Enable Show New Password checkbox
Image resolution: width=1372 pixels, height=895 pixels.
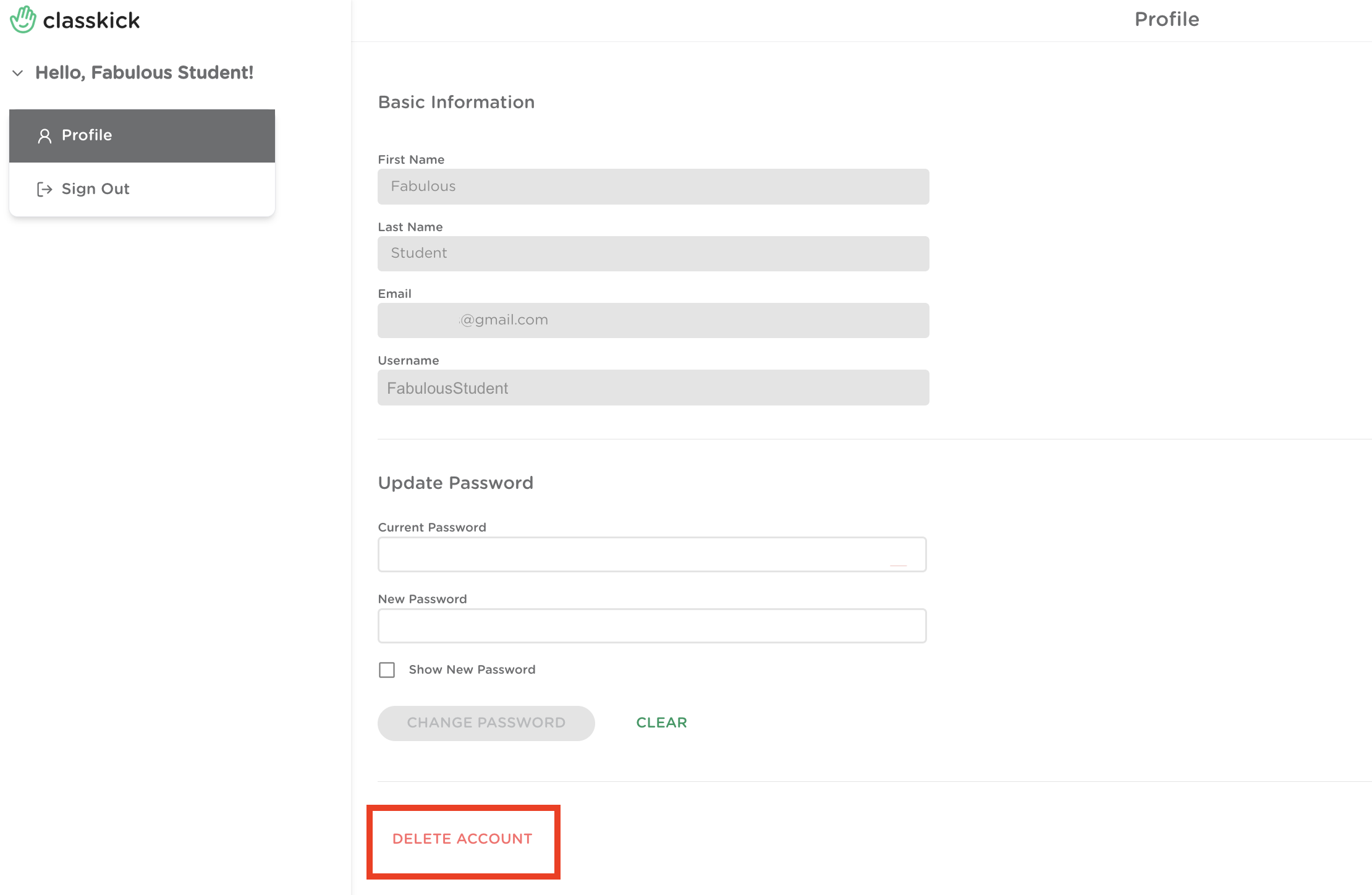[x=387, y=670]
